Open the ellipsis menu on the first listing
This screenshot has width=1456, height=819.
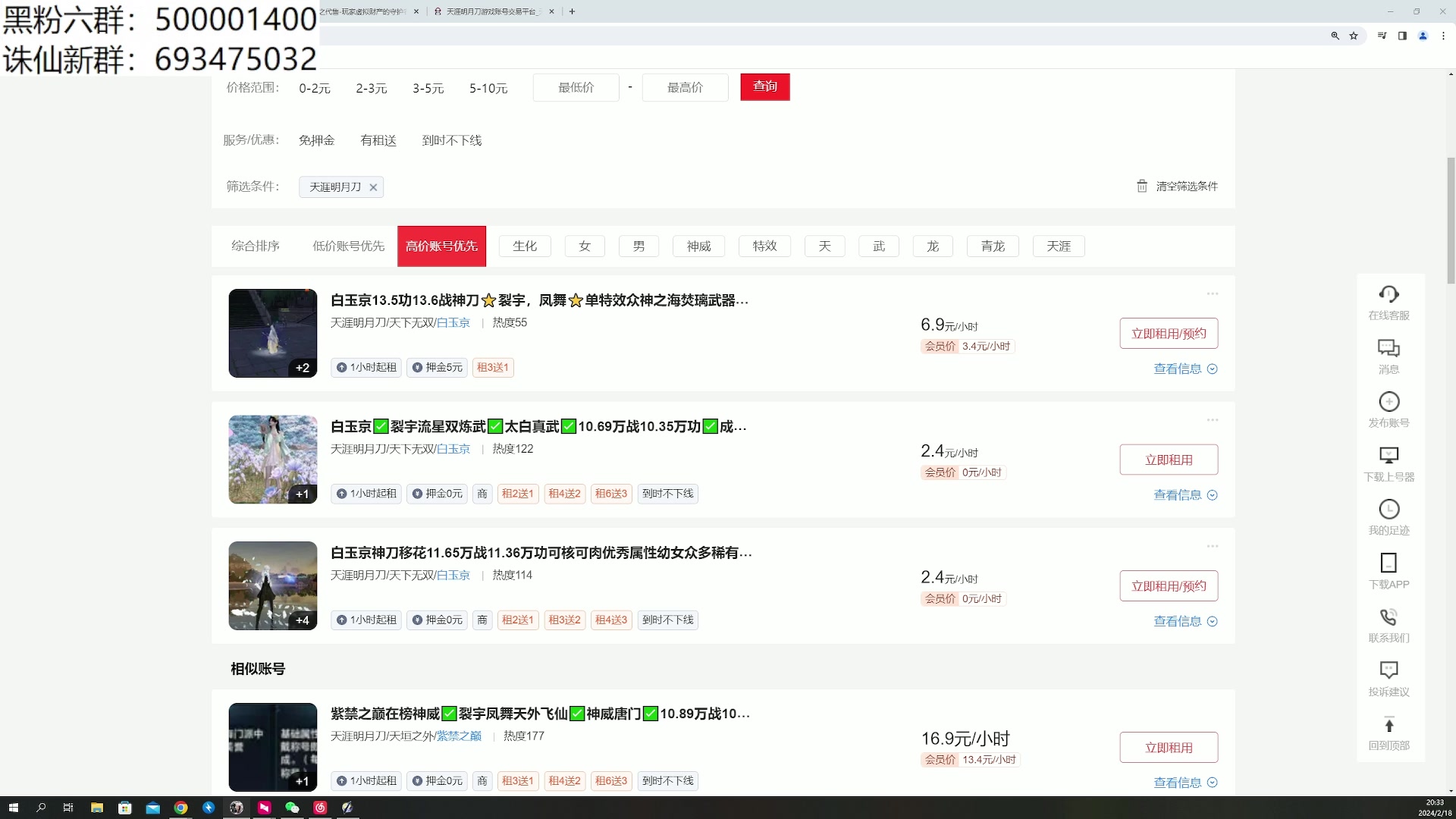tap(1212, 293)
